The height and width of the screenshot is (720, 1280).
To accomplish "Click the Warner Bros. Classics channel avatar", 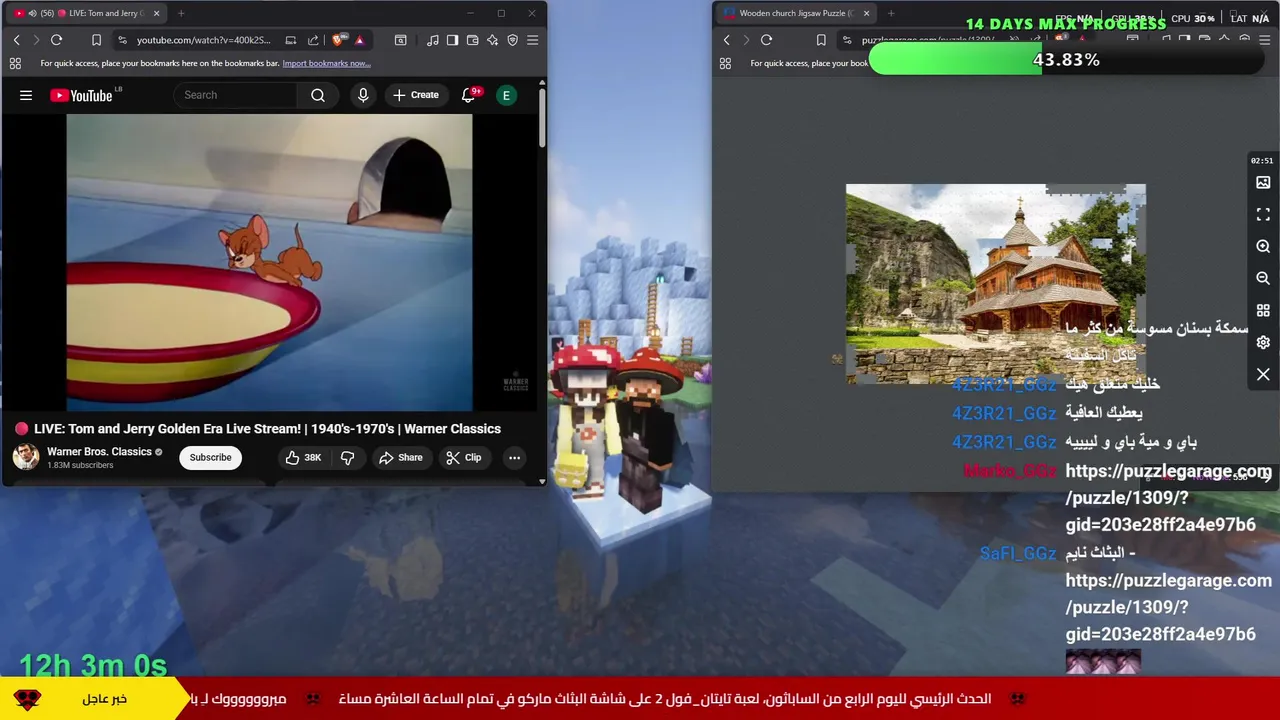I will (26, 457).
